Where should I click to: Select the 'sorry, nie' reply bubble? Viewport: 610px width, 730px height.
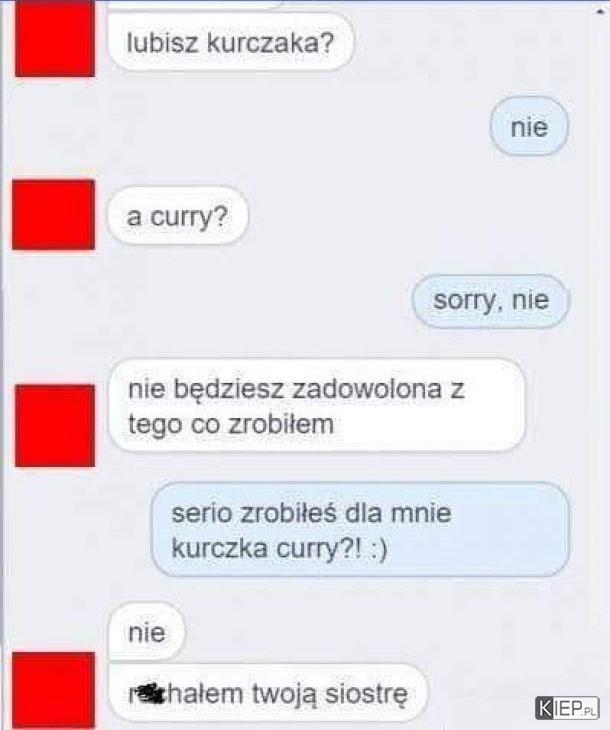click(x=491, y=301)
